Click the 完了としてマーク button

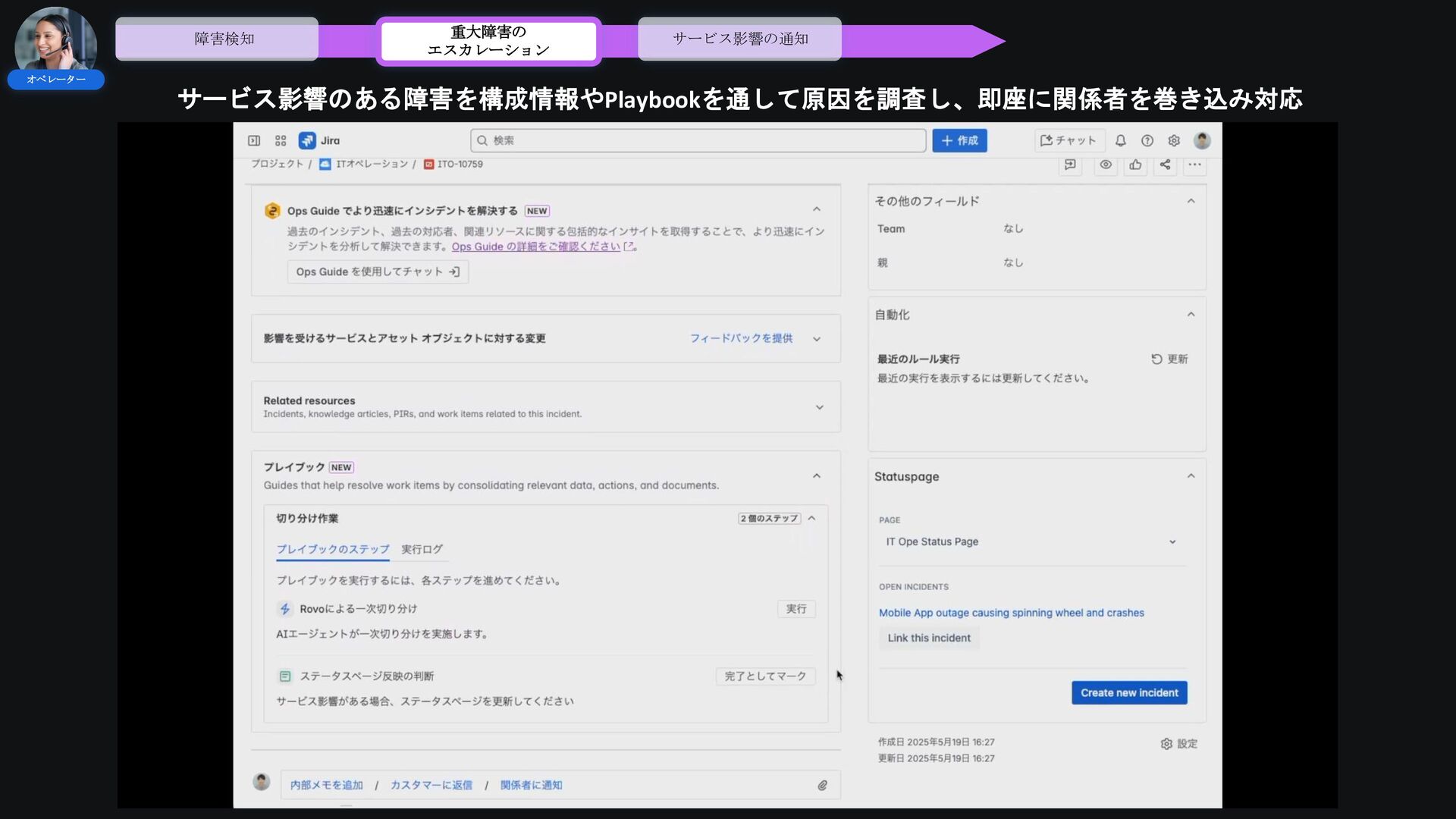[x=764, y=676]
